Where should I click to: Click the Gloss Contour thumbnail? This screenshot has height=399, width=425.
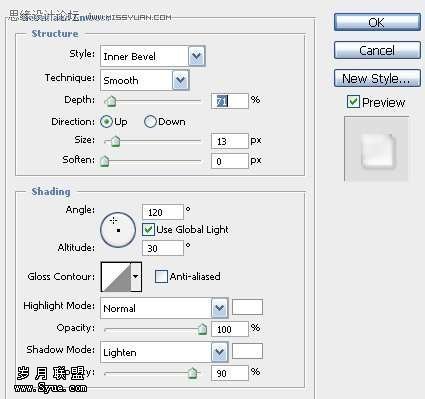pyautogui.click(x=116, y=277)
